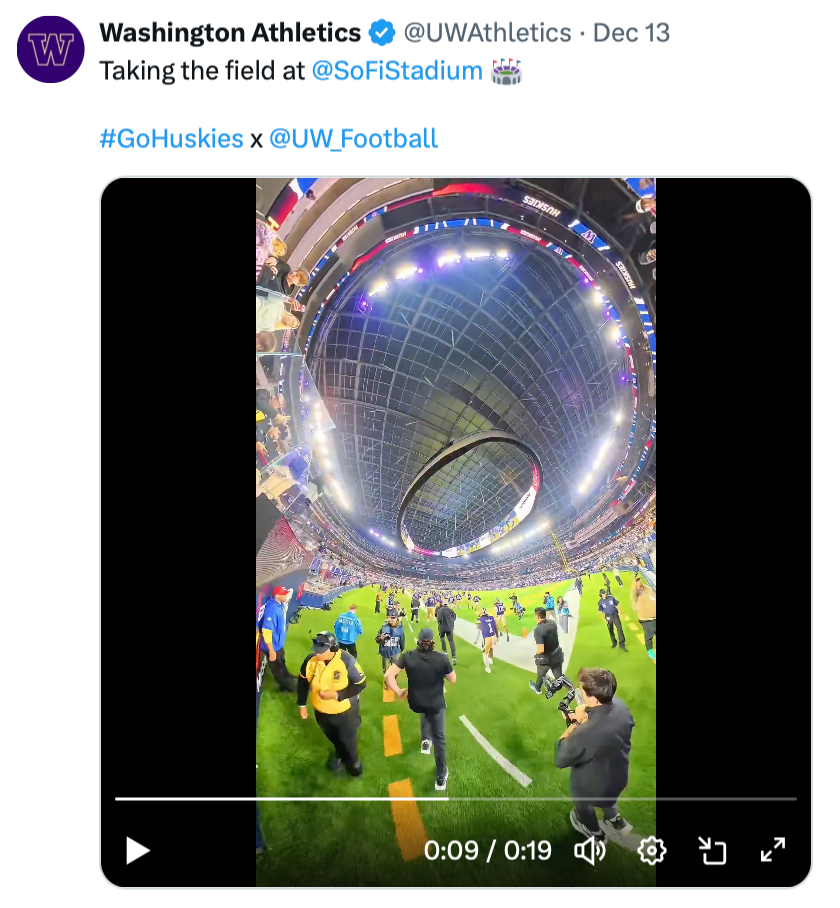Expand the video to fullscreen
Screen dimensions: 840x908
(x=772, y=850)
